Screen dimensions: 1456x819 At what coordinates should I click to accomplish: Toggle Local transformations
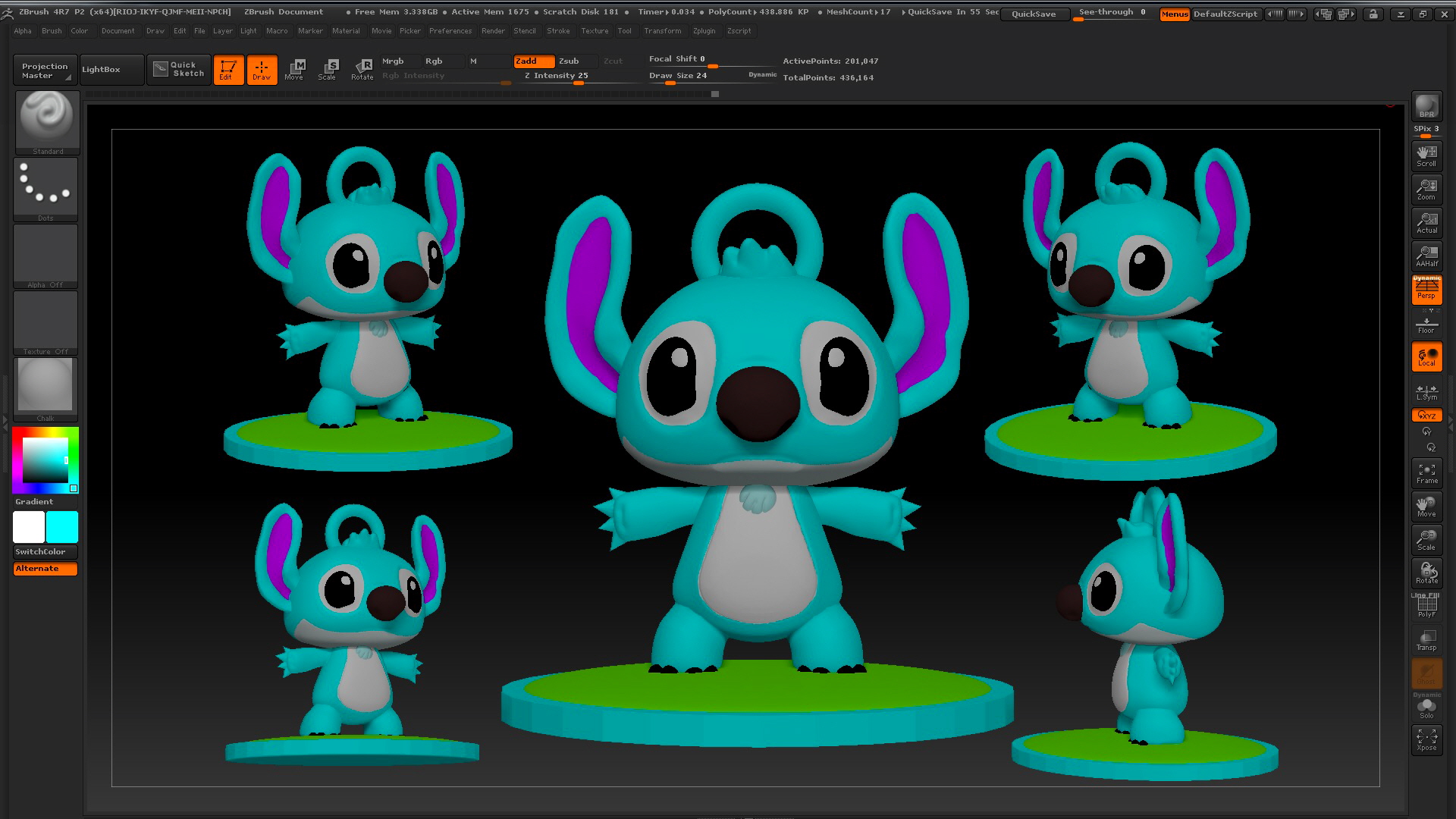[x=1426, y=357]
